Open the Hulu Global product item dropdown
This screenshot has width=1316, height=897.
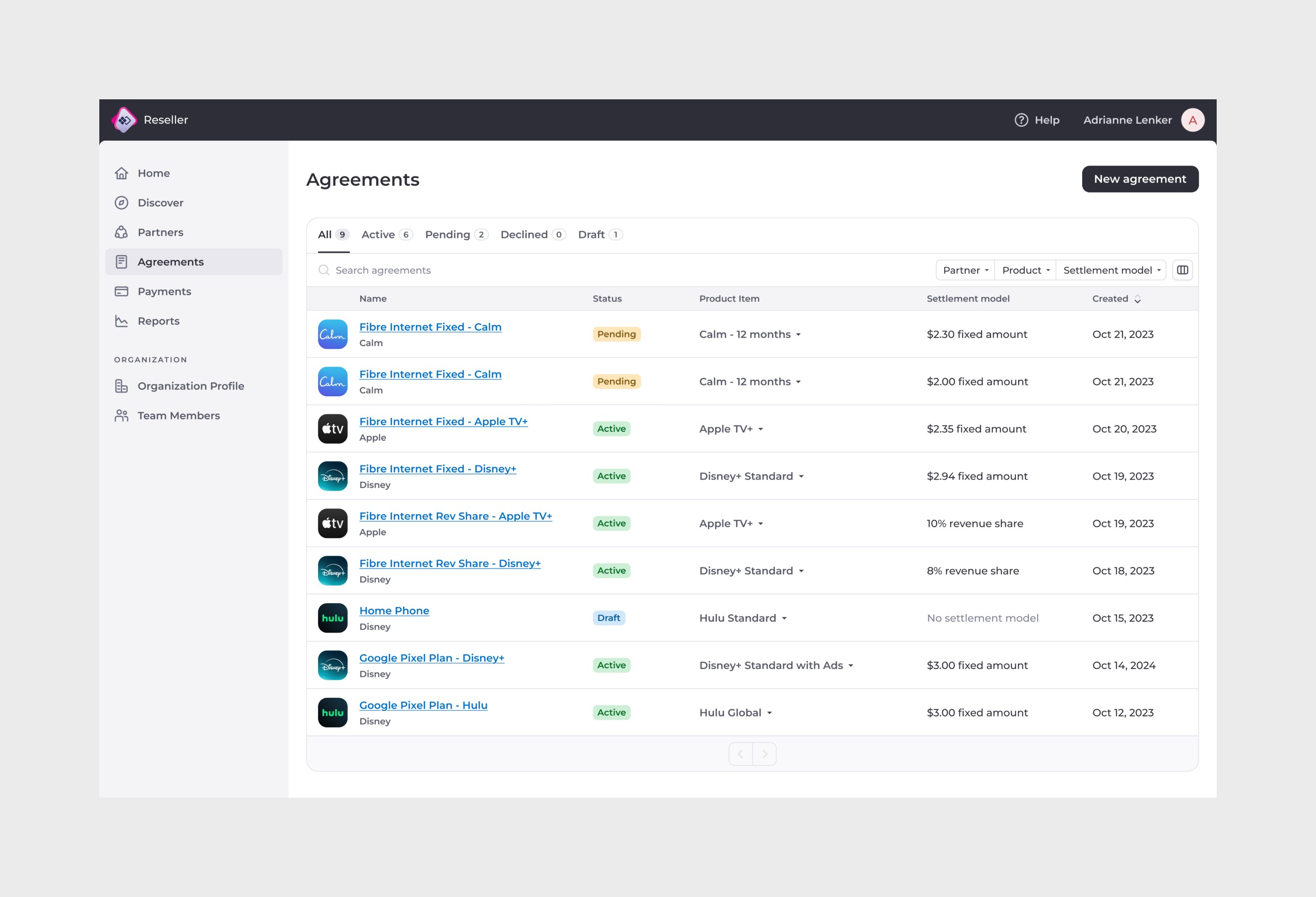[x=735, y=712]
